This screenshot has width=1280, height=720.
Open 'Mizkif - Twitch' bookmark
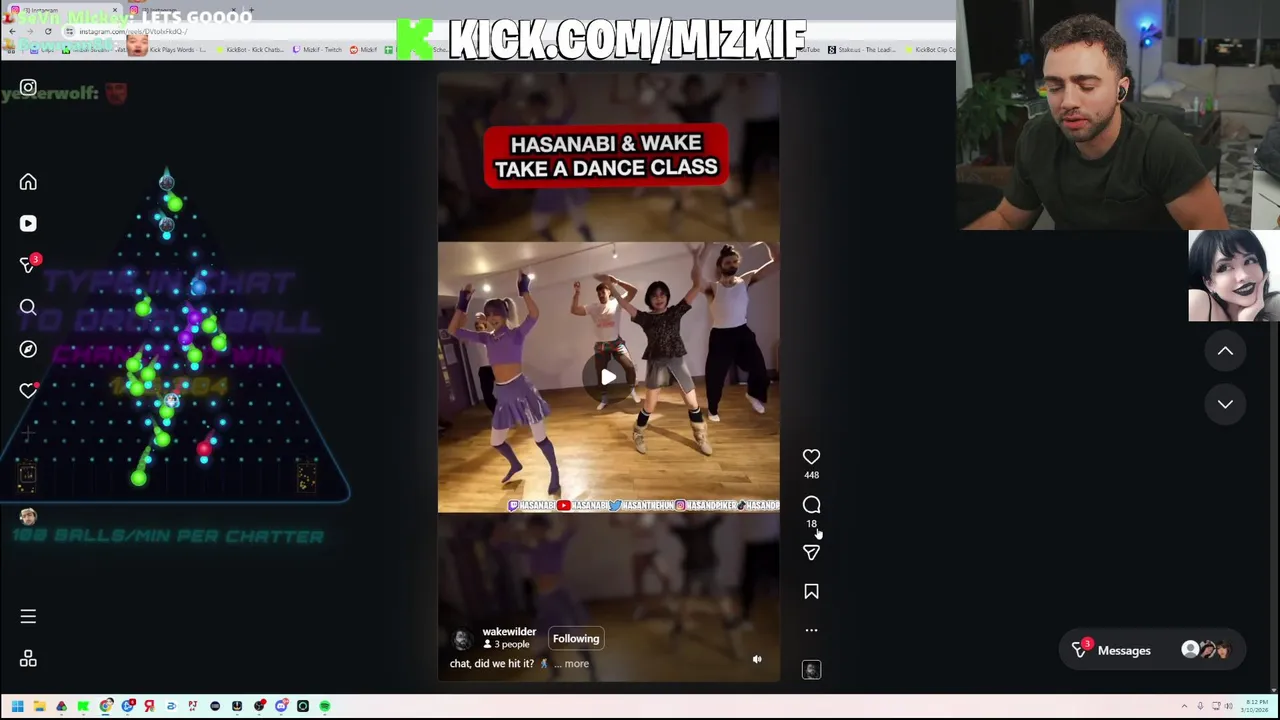[319, 49]
